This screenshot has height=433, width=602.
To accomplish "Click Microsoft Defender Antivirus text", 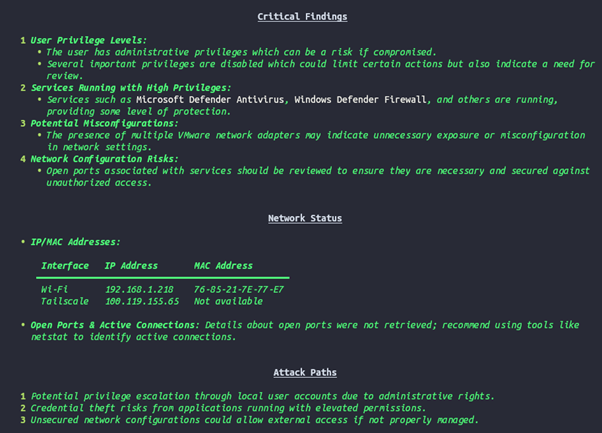I will tap(210, 99).
